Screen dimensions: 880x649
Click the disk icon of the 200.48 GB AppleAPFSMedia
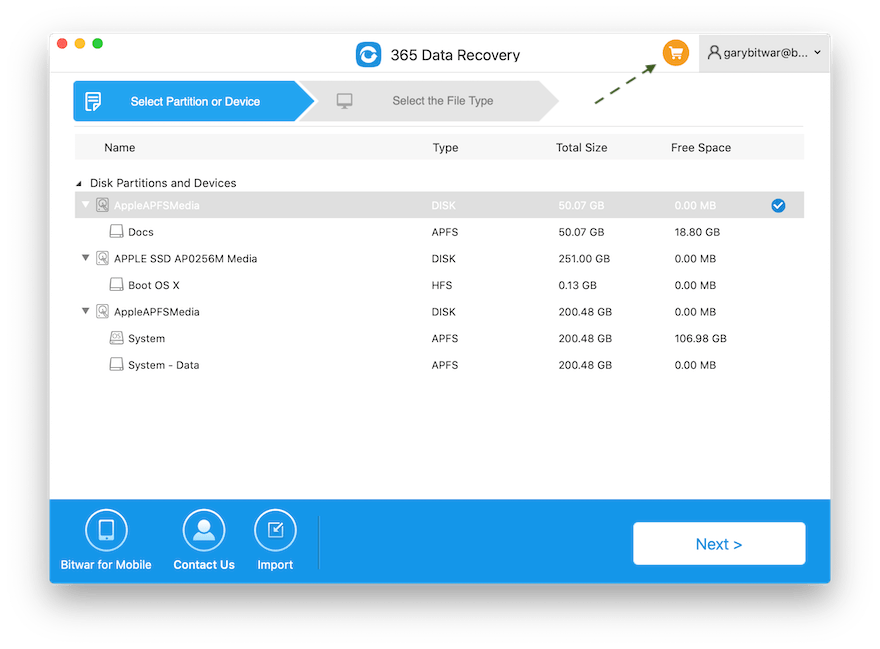click(x=102, y=311)
